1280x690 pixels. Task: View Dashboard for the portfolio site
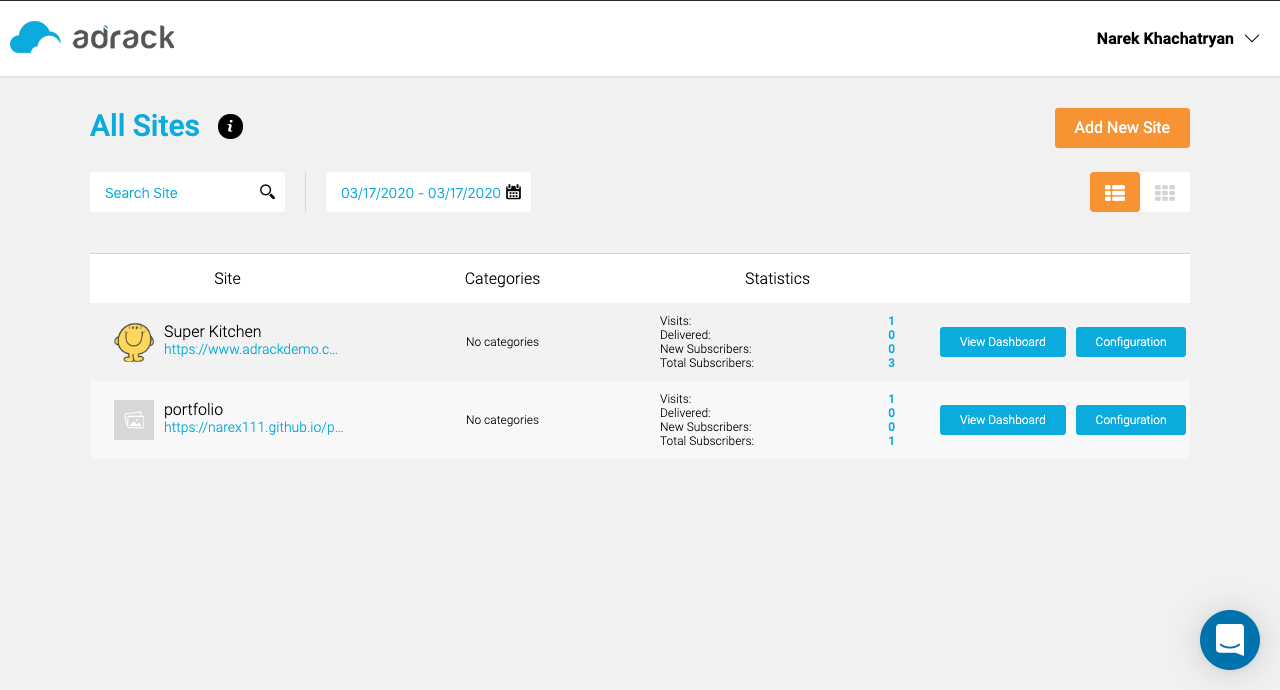(1002, 419)
